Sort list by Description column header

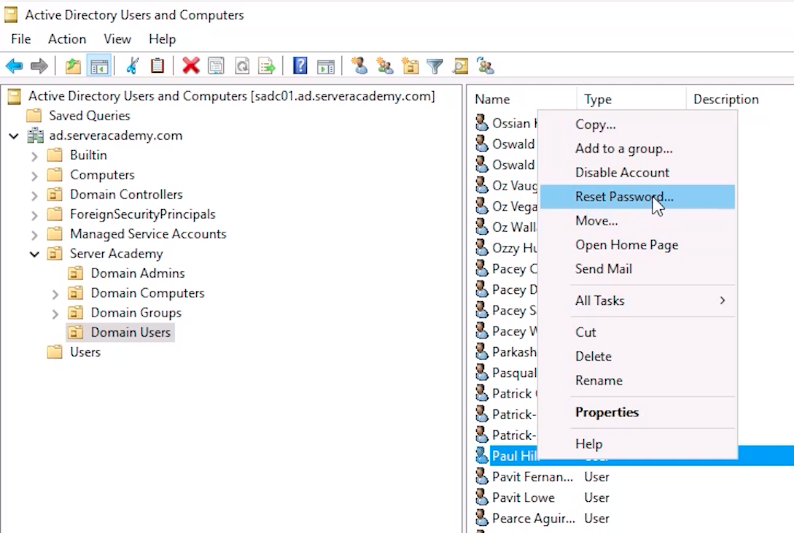[x=725, y=99]
